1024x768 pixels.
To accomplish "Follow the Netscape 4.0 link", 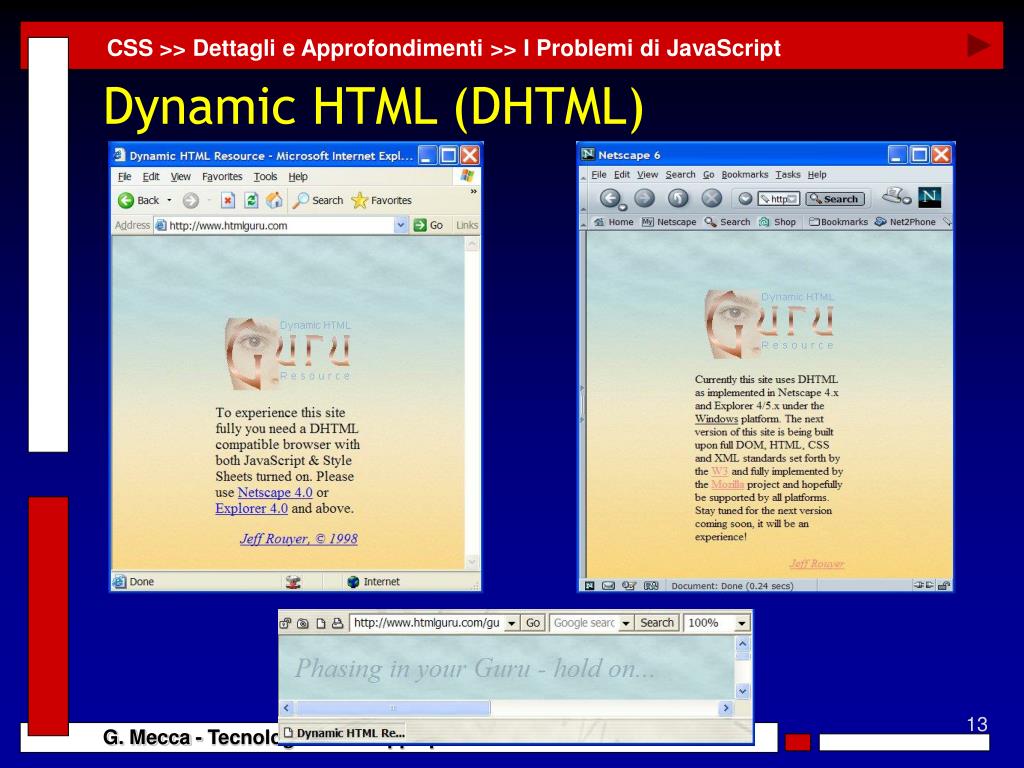I will [x=275, y=492].
